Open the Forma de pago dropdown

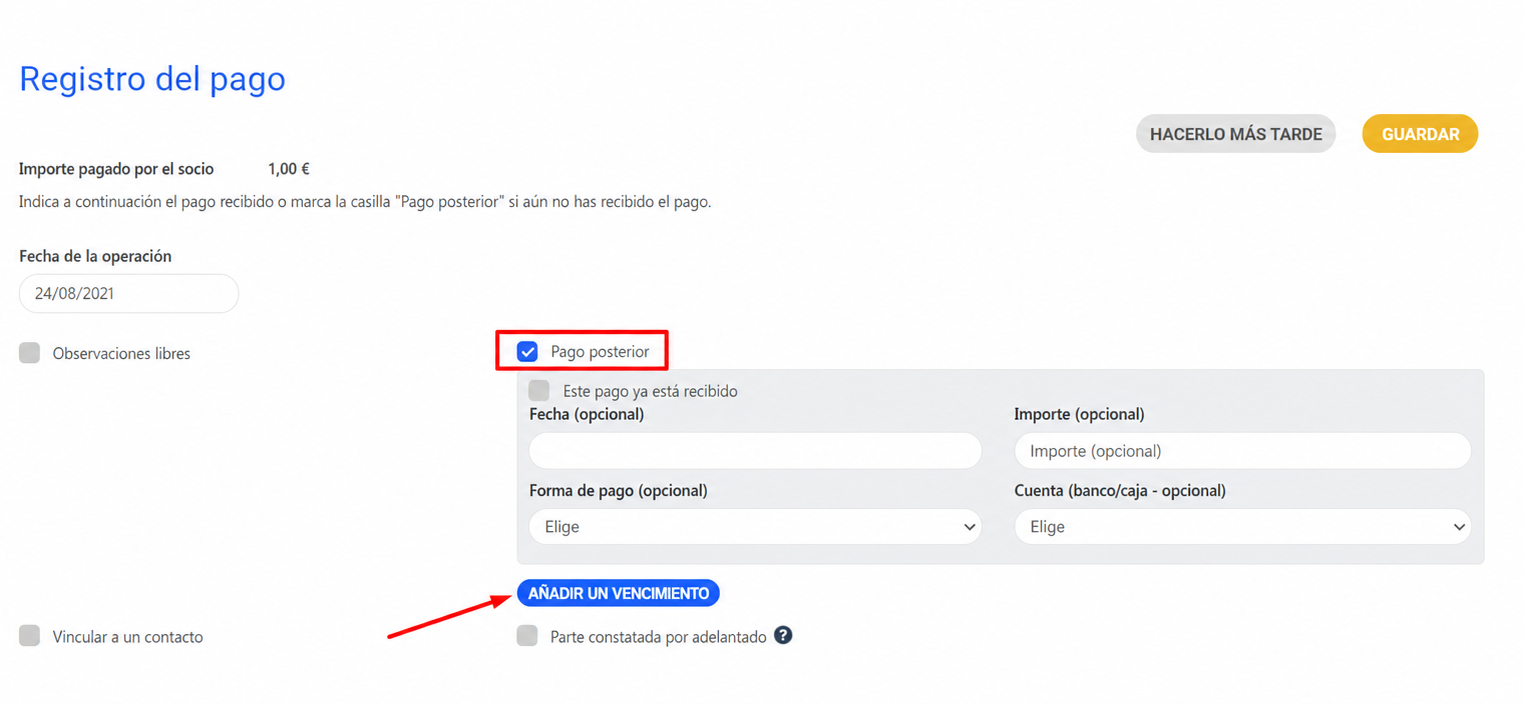pyautogui.click(x=755, y=527)
